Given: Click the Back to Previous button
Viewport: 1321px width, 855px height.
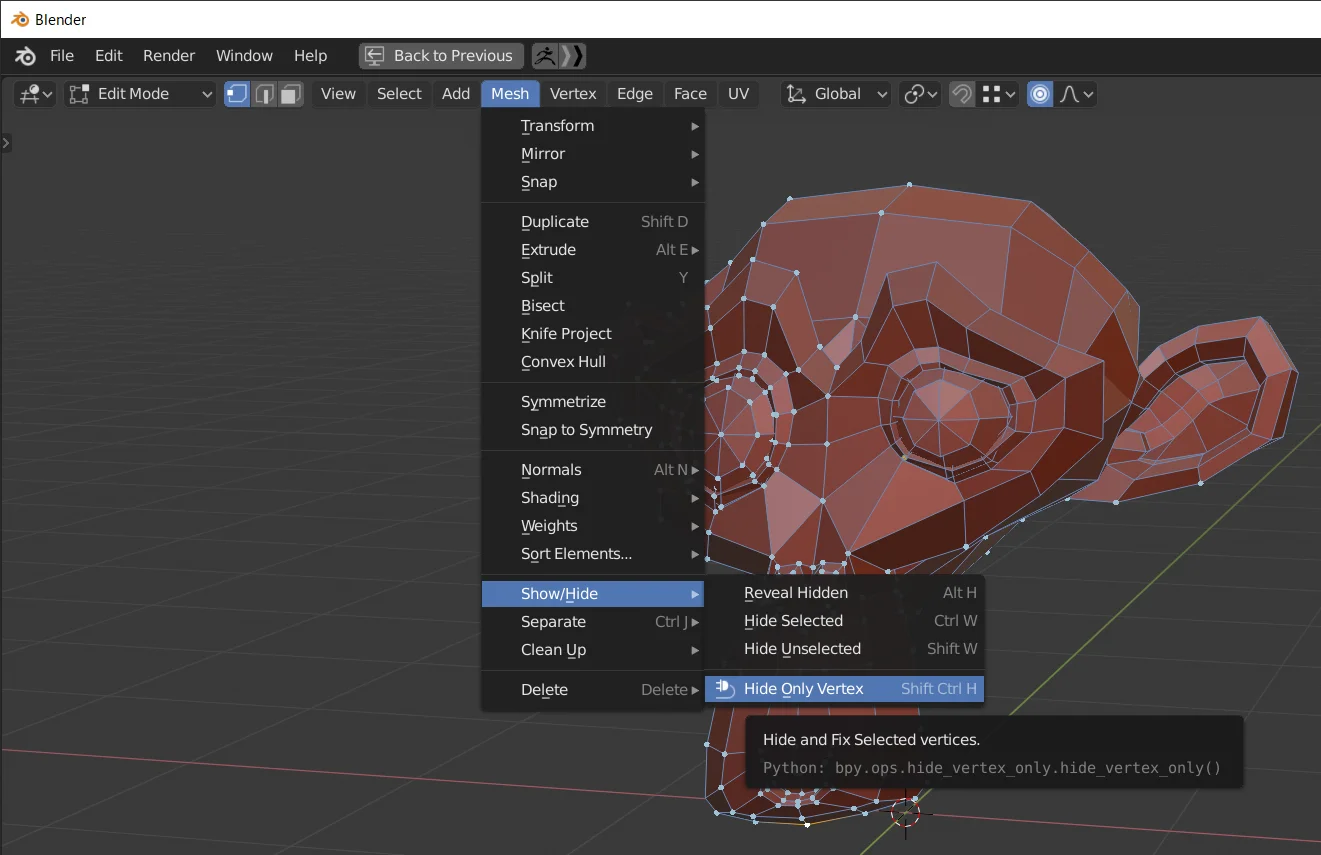Looking at the screenshot, I should tap(440, 55).
